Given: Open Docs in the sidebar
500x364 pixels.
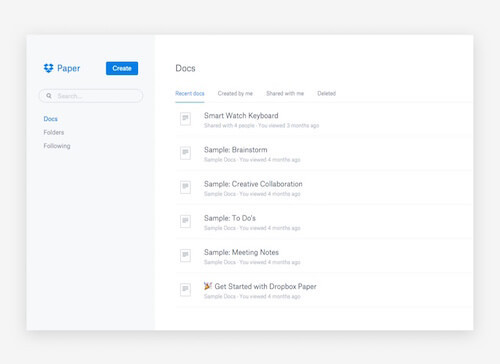Looking at the screenshot, I should pyautogui.click(x=51, y=119).
